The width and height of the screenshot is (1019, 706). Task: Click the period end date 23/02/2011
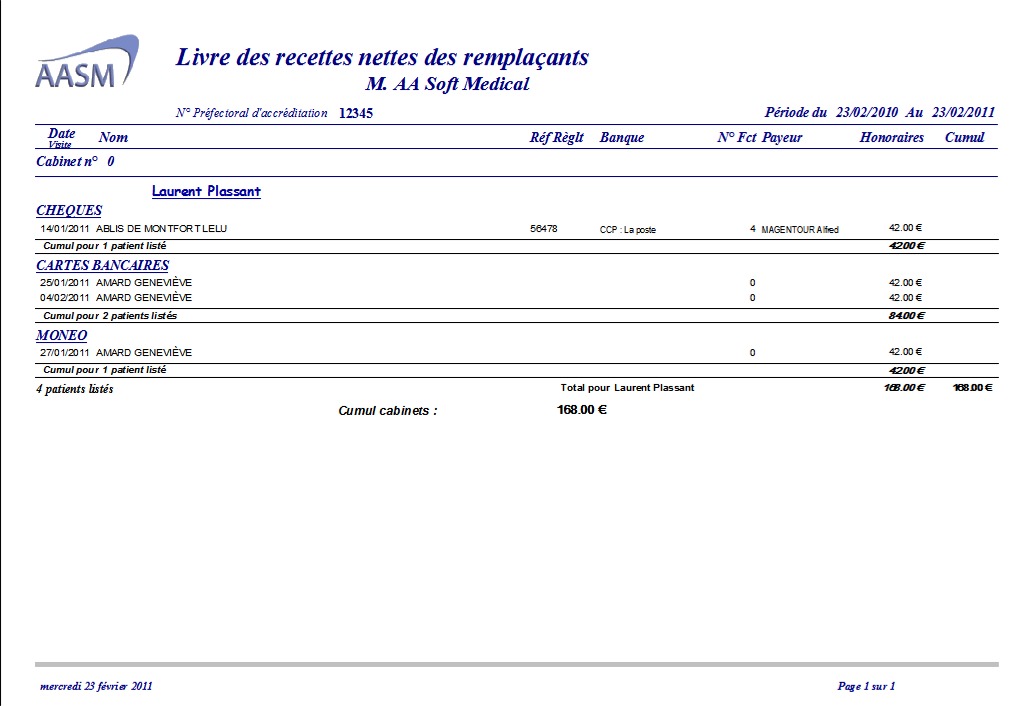tap(963, 112)
